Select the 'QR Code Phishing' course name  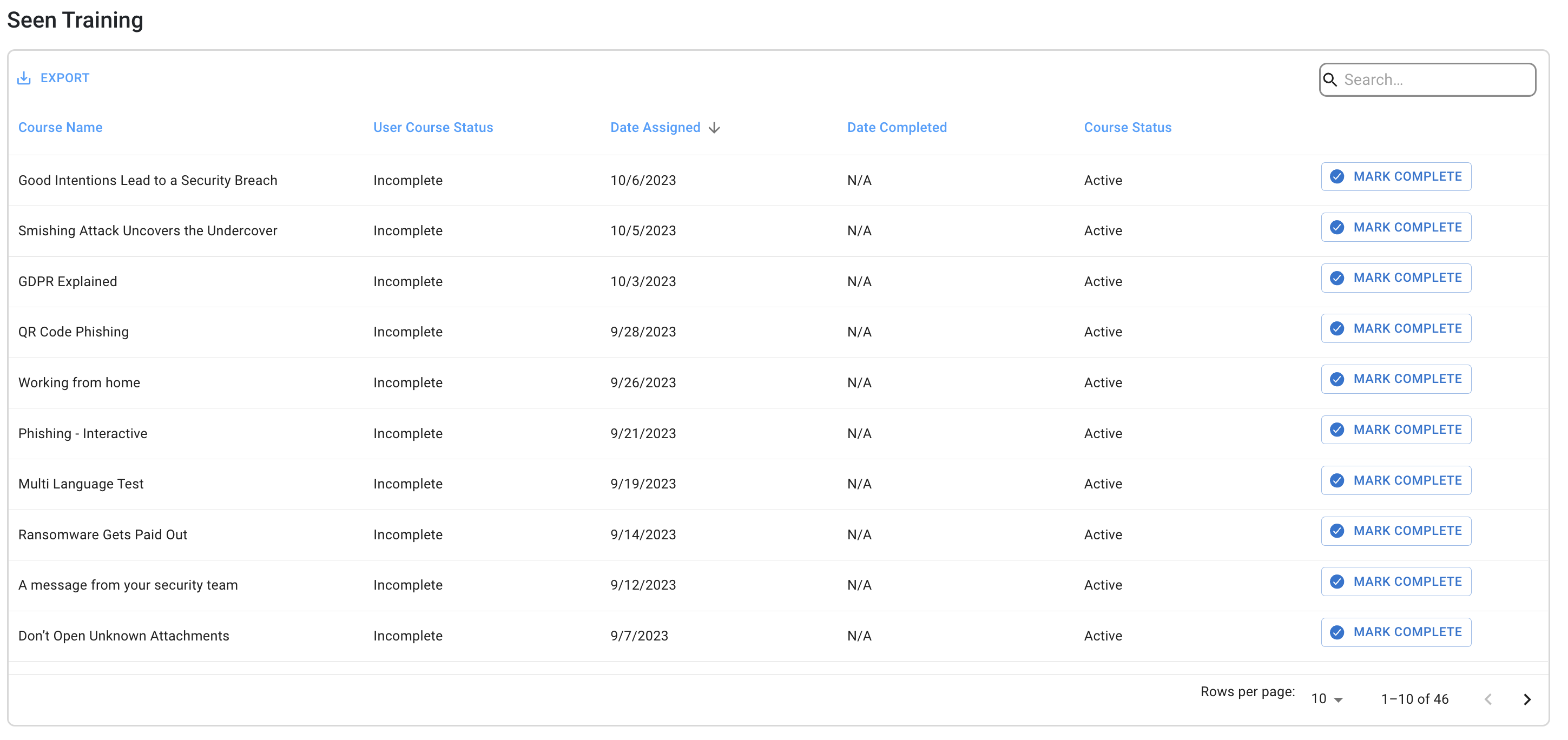pos(74,332)
